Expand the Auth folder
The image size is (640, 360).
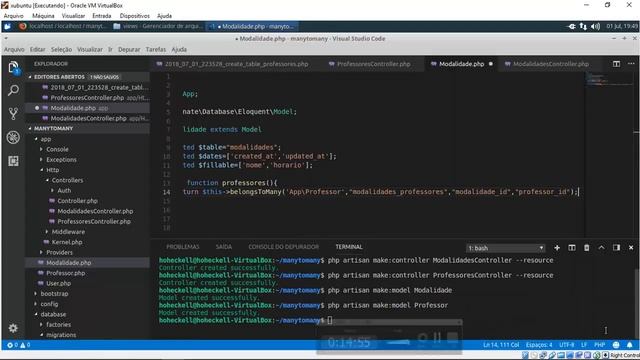click(x=64, y=190)
